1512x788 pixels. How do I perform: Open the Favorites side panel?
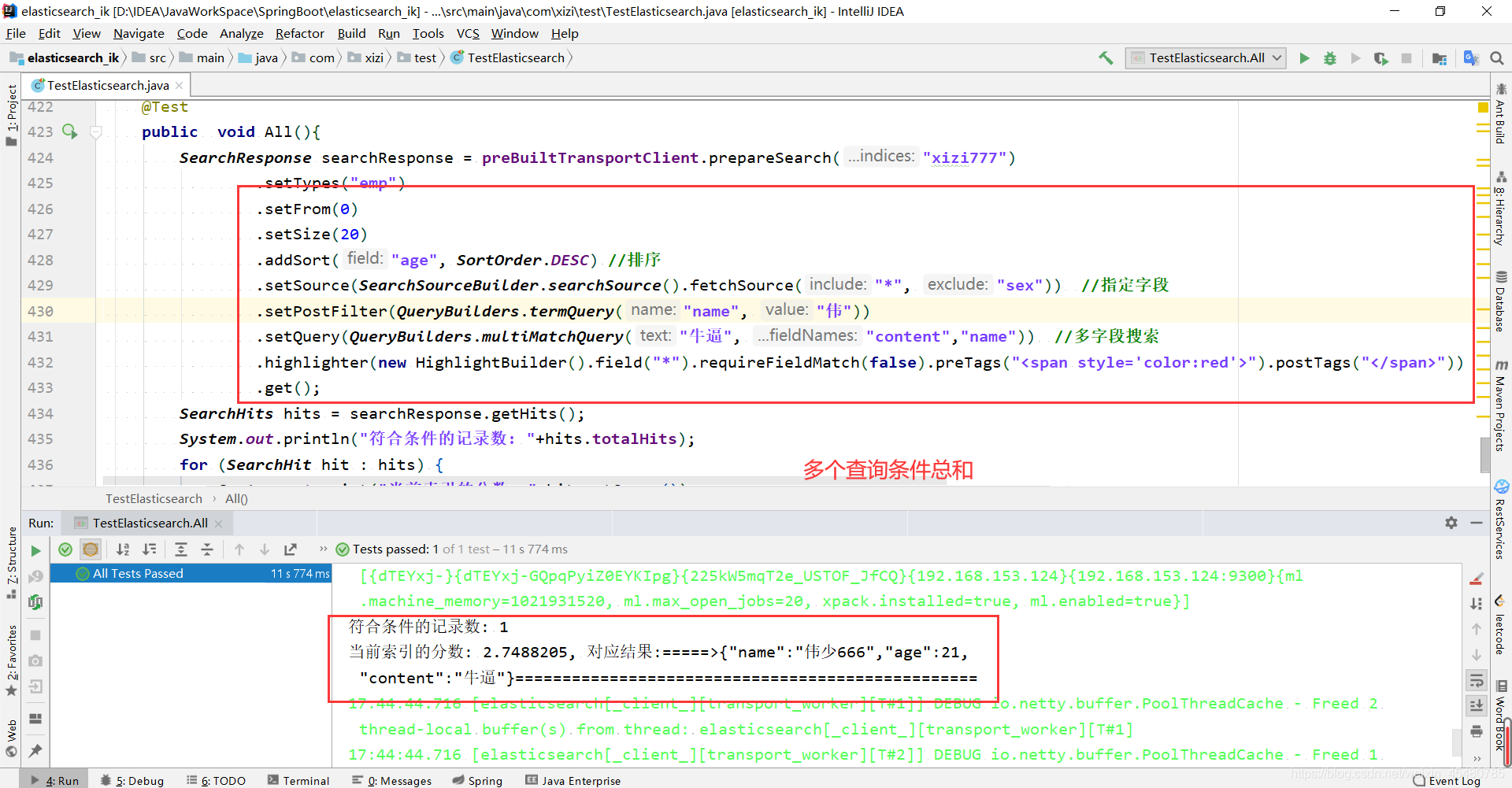click(11, 660)
